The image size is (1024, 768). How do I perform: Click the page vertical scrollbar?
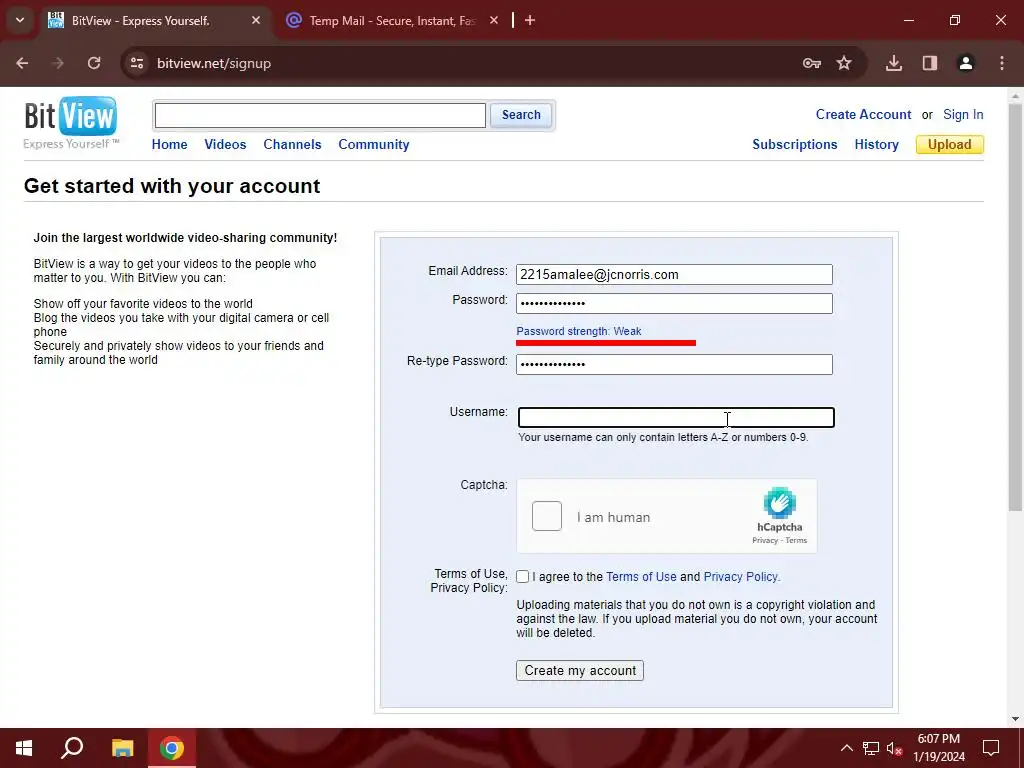(x=1016, y=307)
